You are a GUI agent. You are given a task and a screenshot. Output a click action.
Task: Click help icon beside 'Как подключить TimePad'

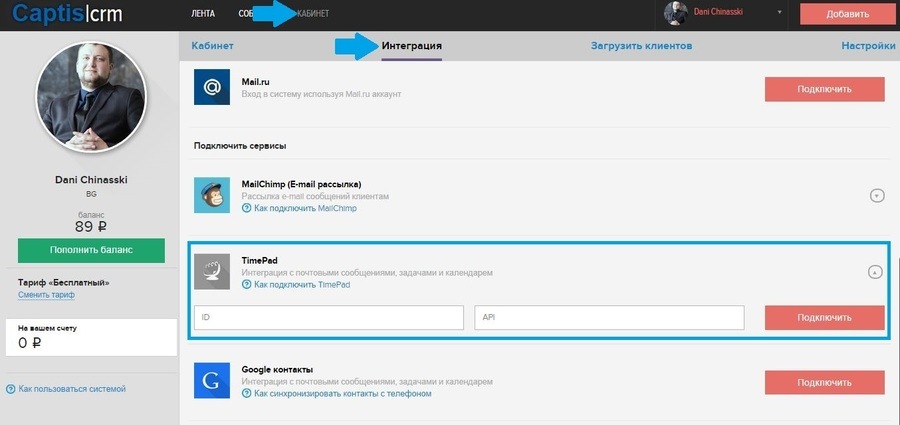coord(247,284)
